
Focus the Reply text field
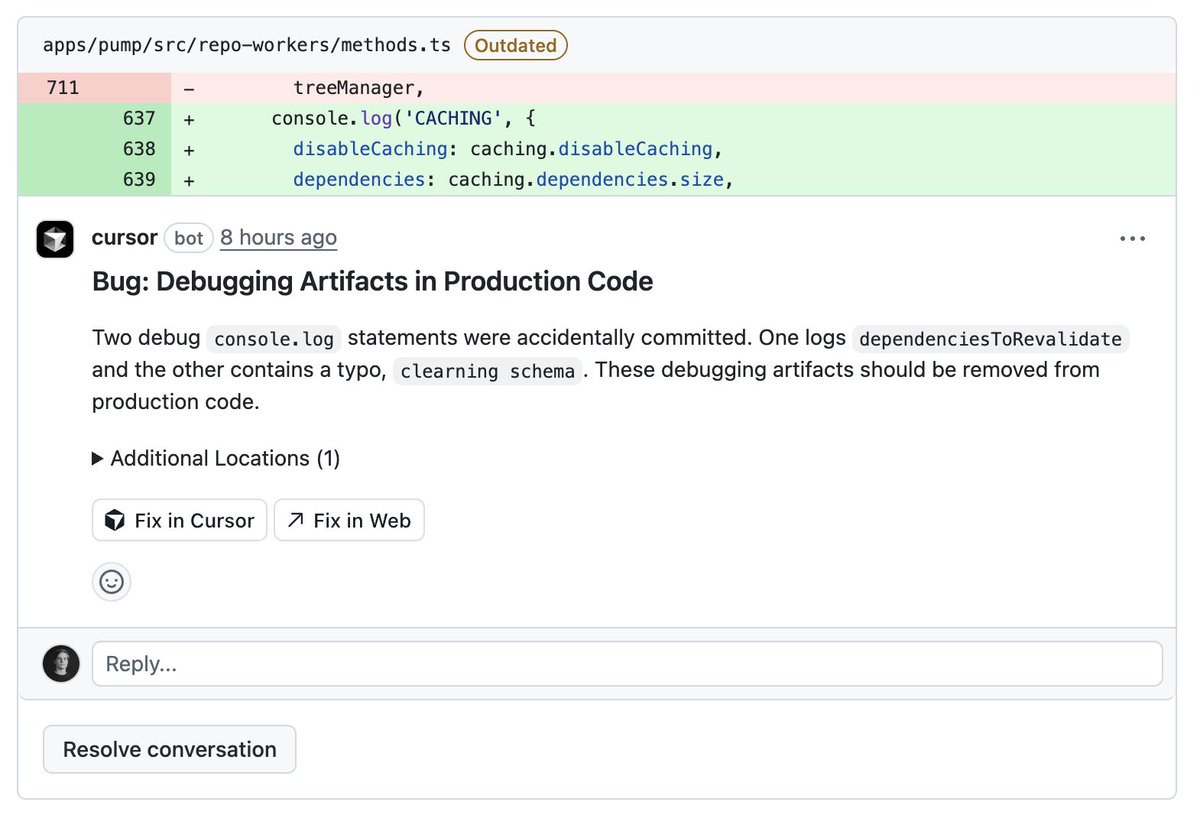(627, 664)
